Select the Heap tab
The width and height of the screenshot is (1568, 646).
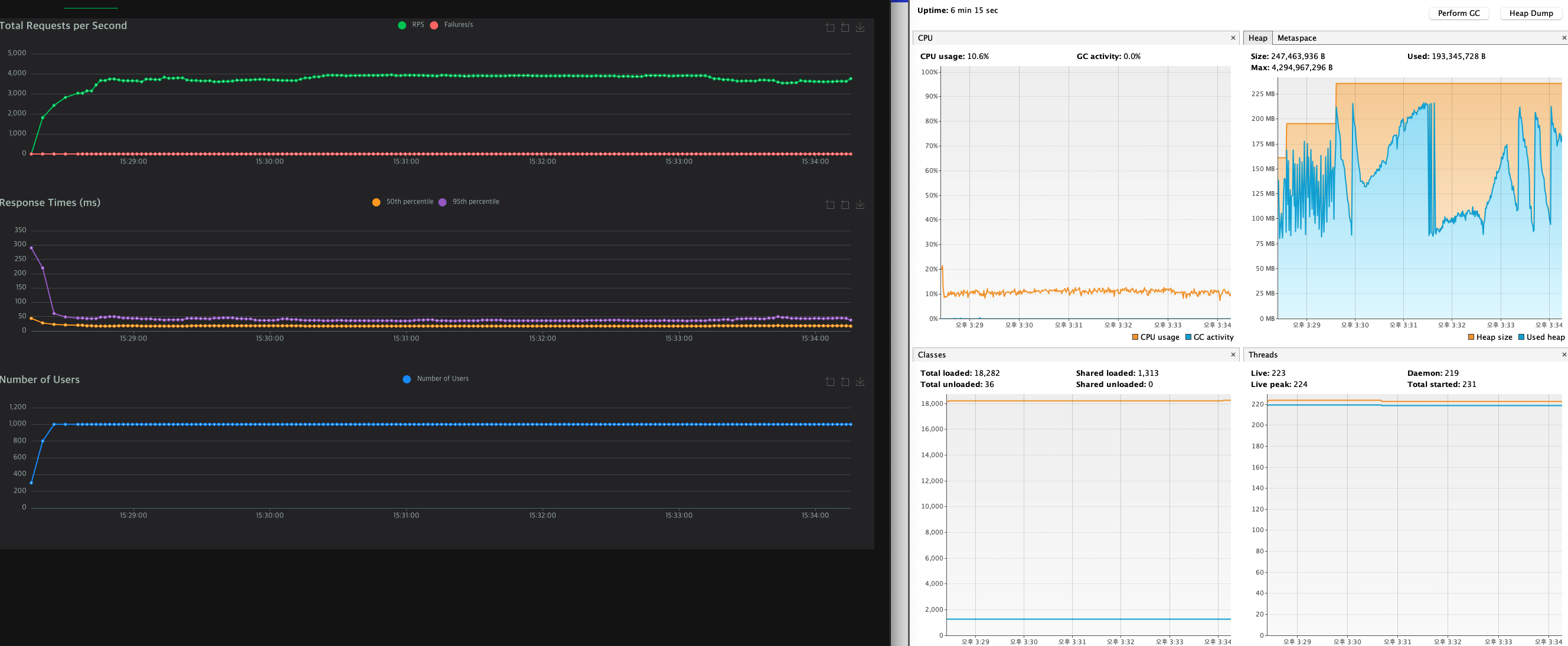[1257, 38]
